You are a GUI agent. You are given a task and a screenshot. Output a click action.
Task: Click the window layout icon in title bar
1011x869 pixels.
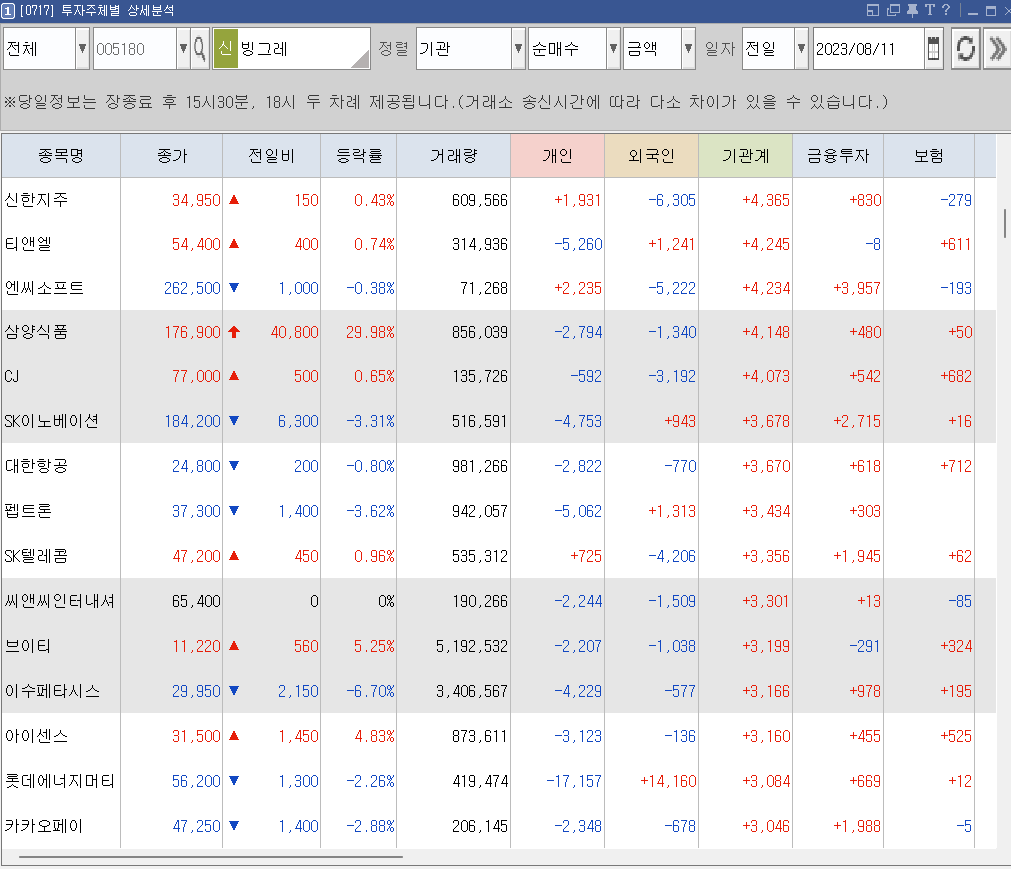click(x=873, y=10)
